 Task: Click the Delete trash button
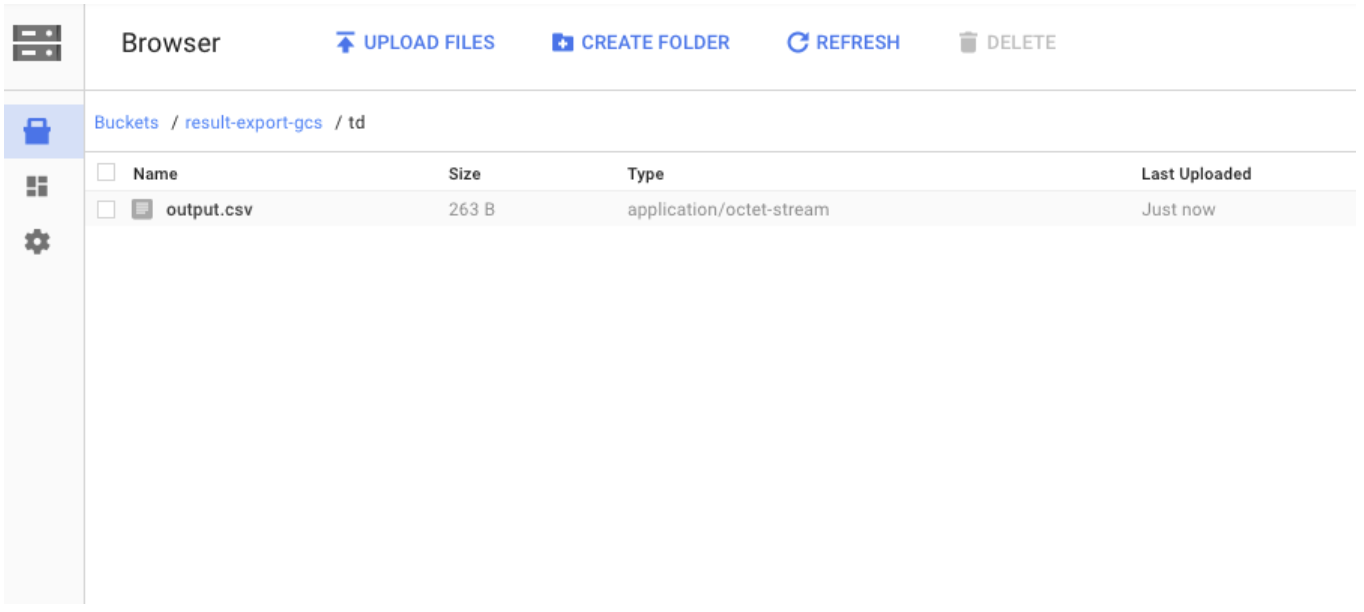click(x=1006, y=43)
